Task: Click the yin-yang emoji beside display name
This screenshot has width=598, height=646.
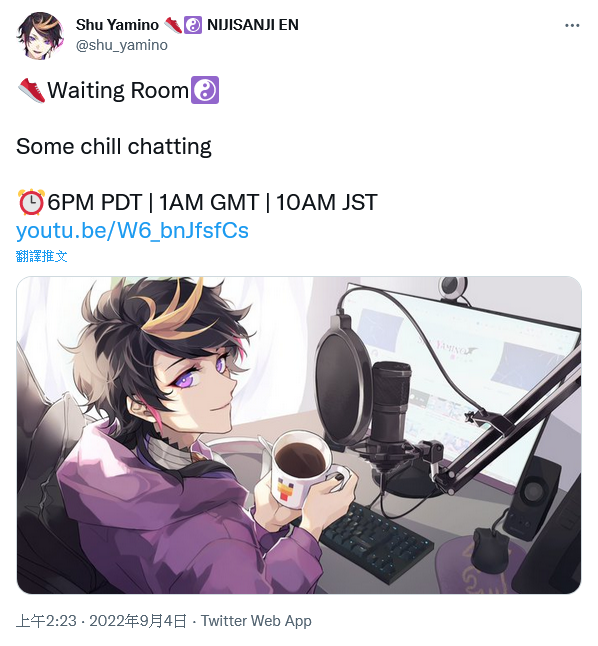Action: [x=192, y=25]
